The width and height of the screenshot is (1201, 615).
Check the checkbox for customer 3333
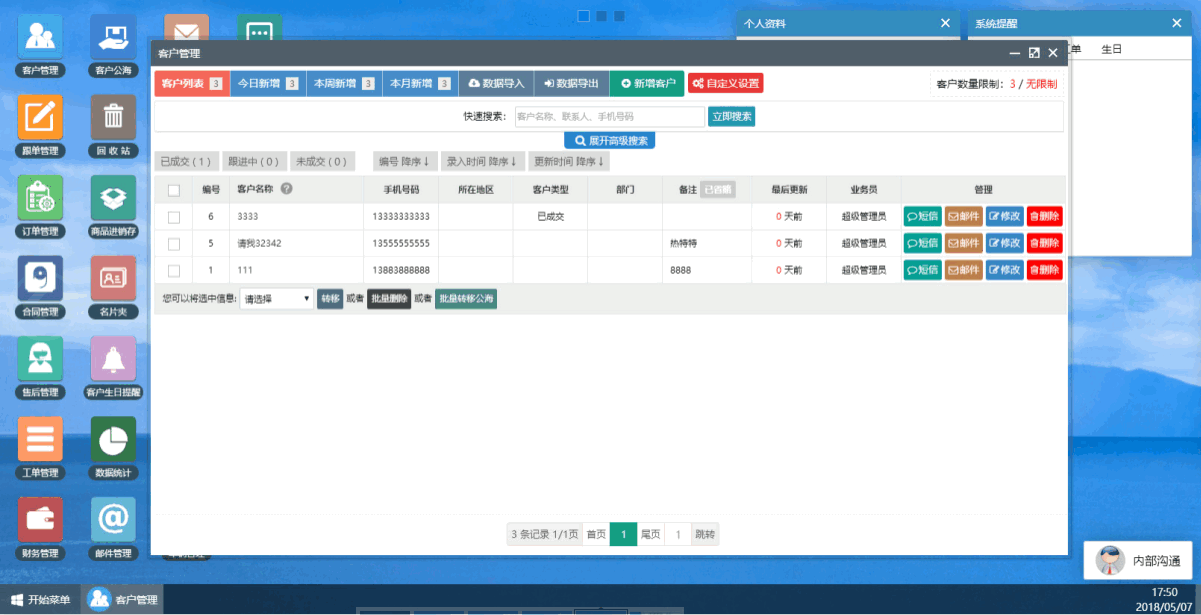pyautogui.click(x=173, y=215)
